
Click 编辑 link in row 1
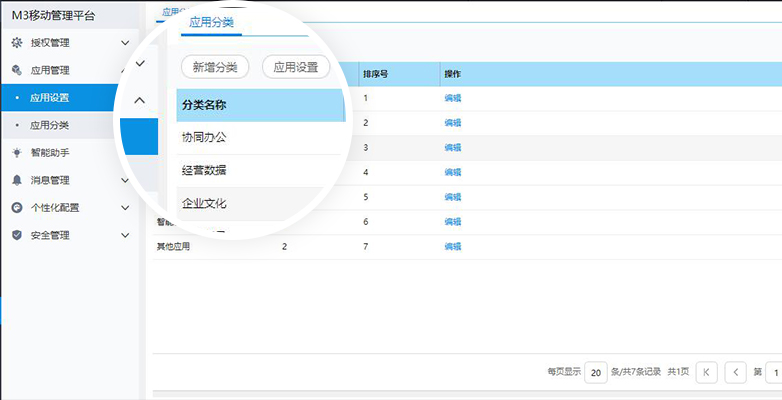pos(453,98)
